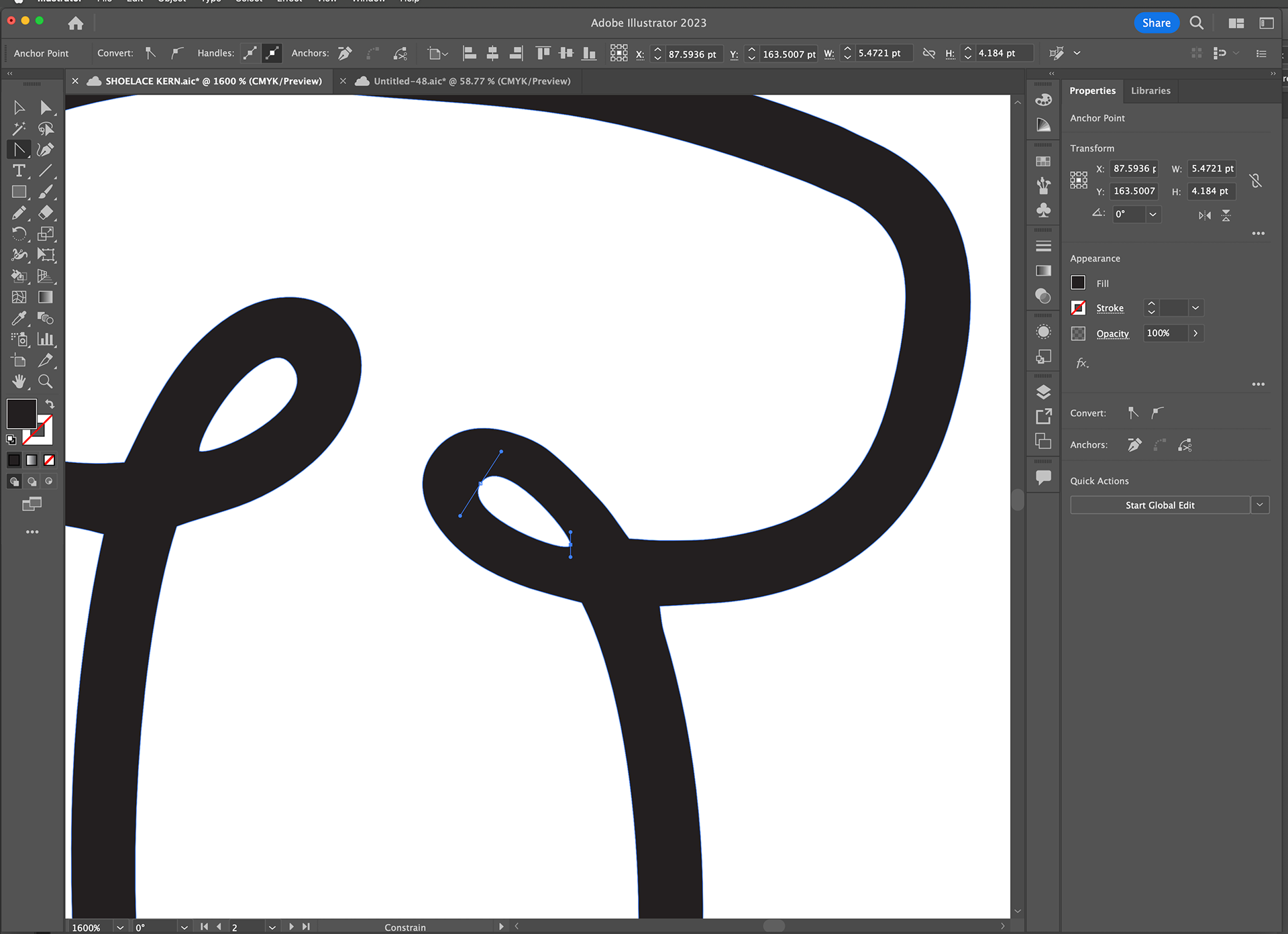This screenshot has width=1288, height=934.
Task: Switch to the Properties tab
Action: [1092, 91]
